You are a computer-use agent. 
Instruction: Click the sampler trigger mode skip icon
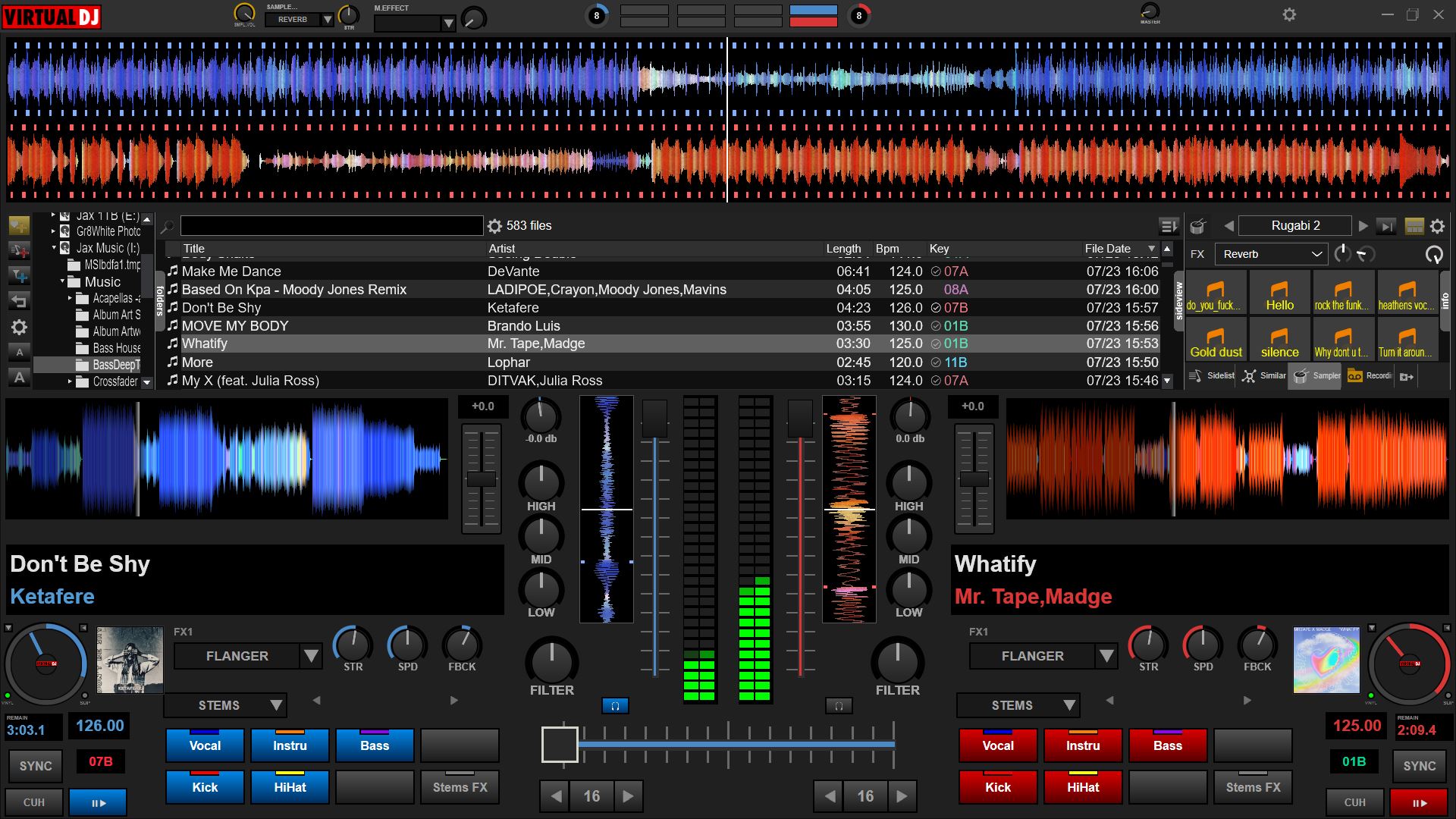pos(1386,226)
